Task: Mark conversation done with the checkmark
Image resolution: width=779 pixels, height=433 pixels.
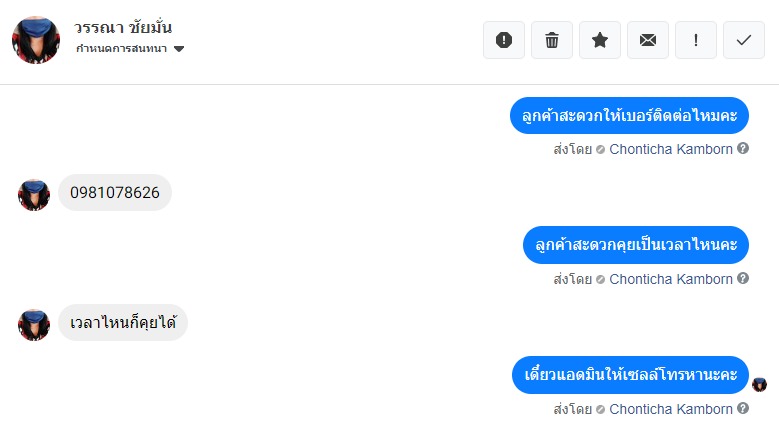Action: (x=744, y=40)
